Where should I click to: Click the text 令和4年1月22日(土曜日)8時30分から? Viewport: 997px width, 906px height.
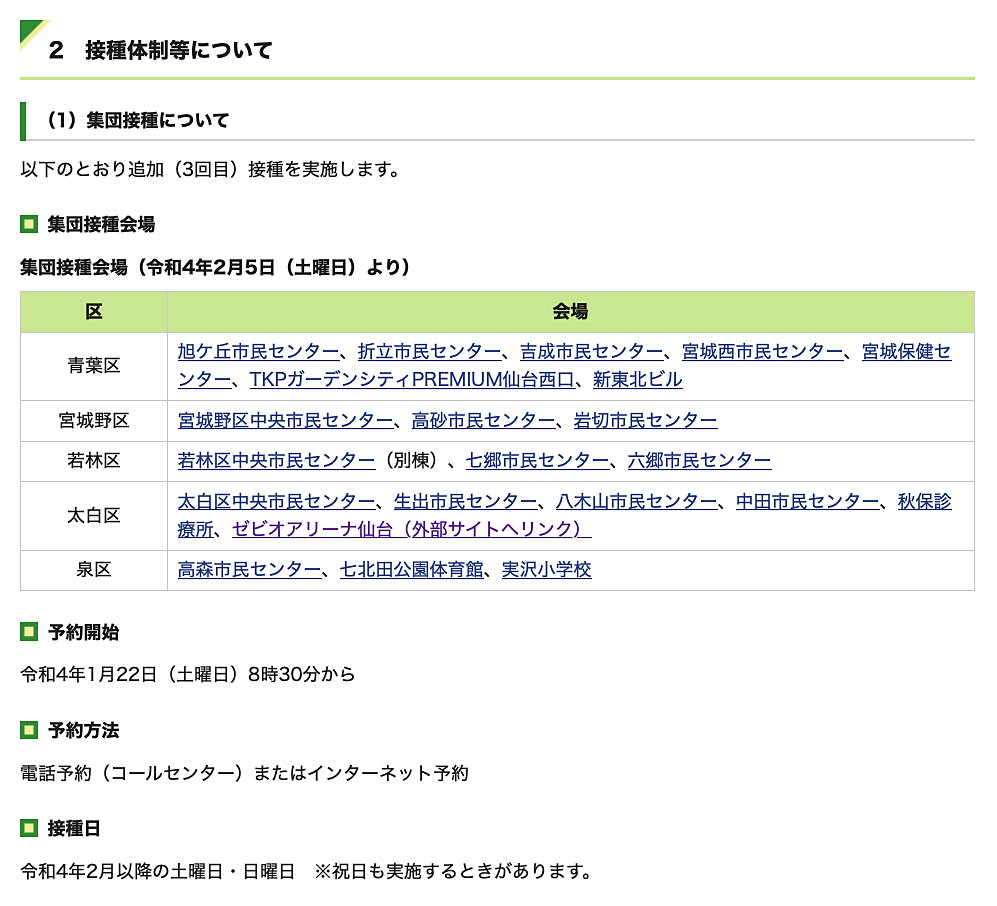tap(188, 675)
